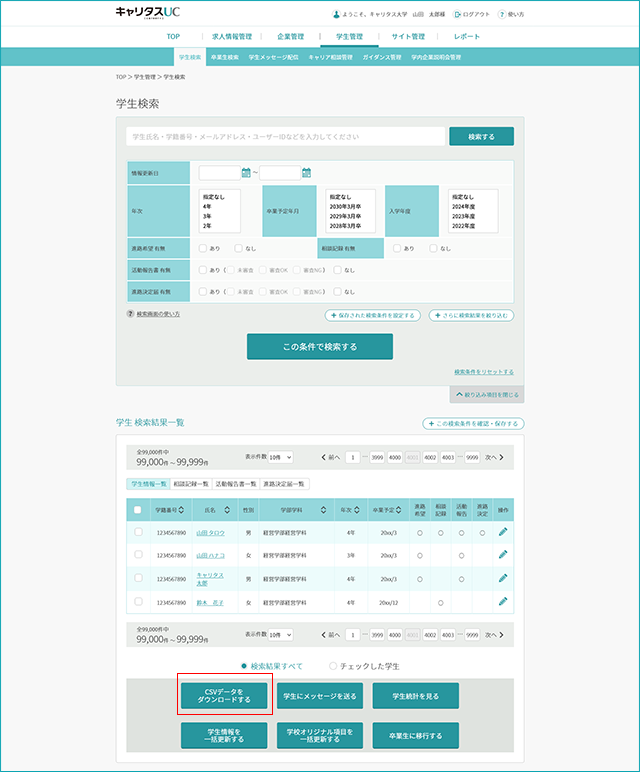Sort the 卒業予定 column
Screen dimensions: 640x772
click(x=398, y=510)
